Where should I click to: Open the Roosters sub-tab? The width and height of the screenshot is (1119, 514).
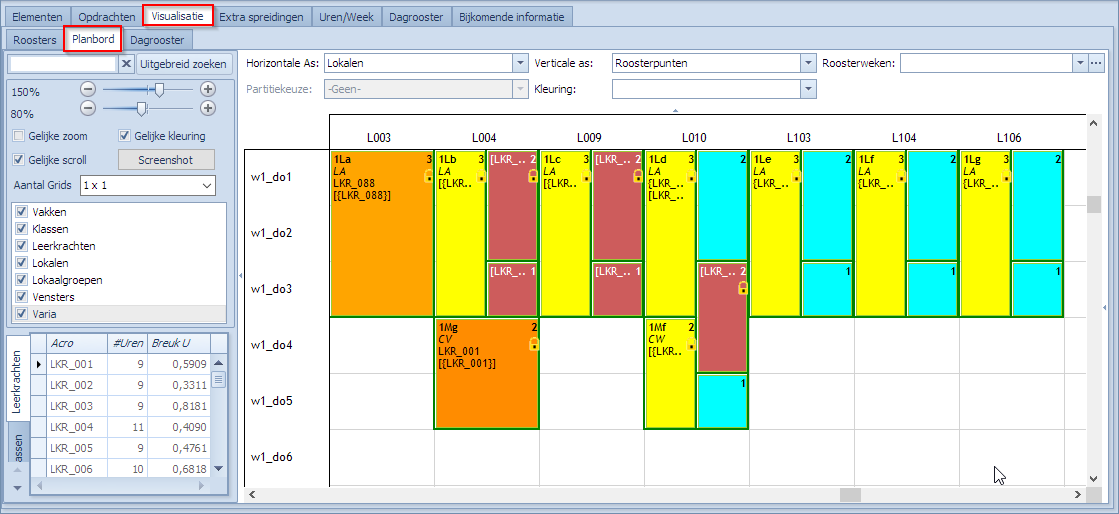coord(34,40)
